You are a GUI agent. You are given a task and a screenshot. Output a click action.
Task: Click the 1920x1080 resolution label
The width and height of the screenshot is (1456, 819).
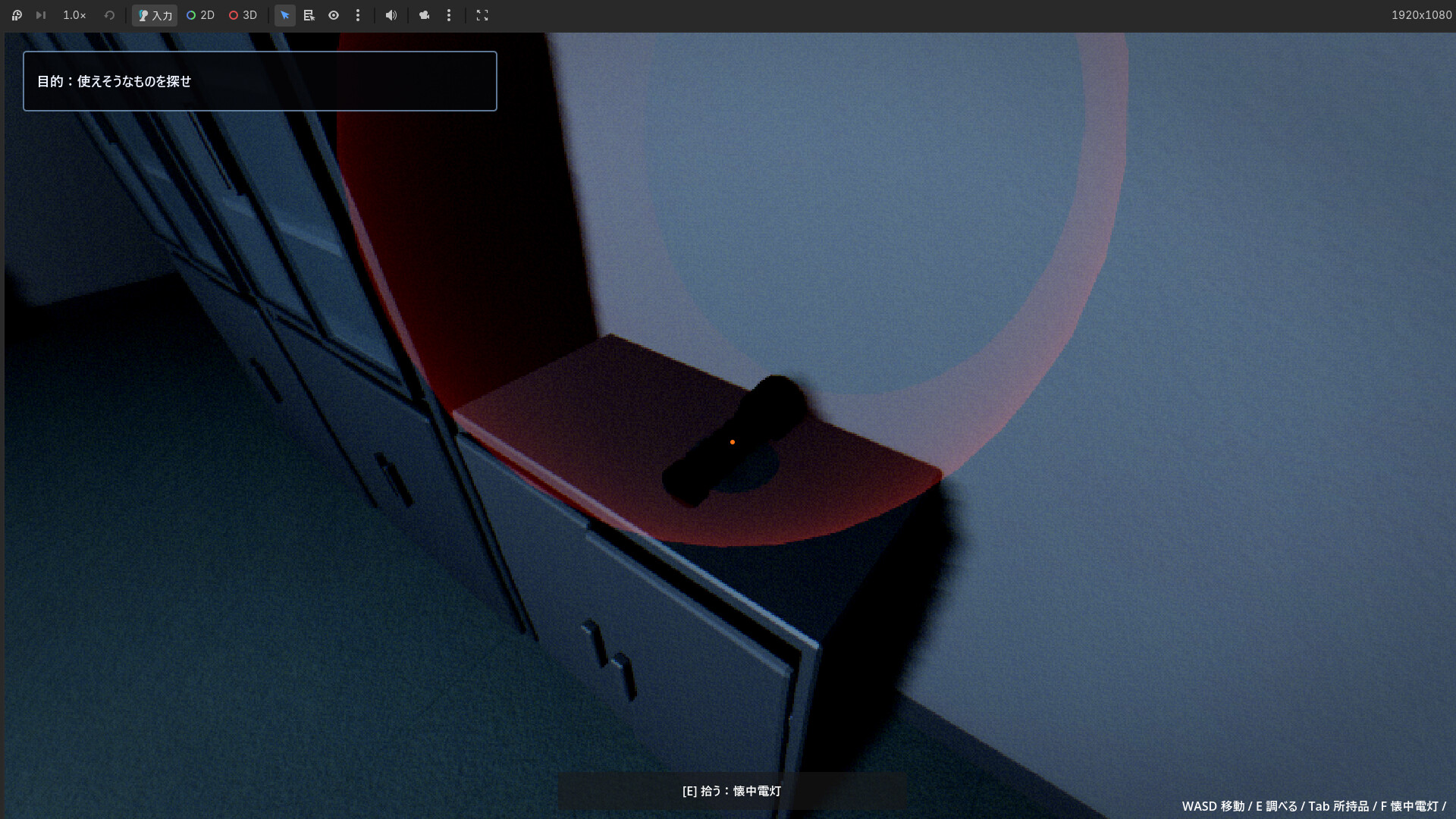pyautogui.click(x=1421, y=15)
